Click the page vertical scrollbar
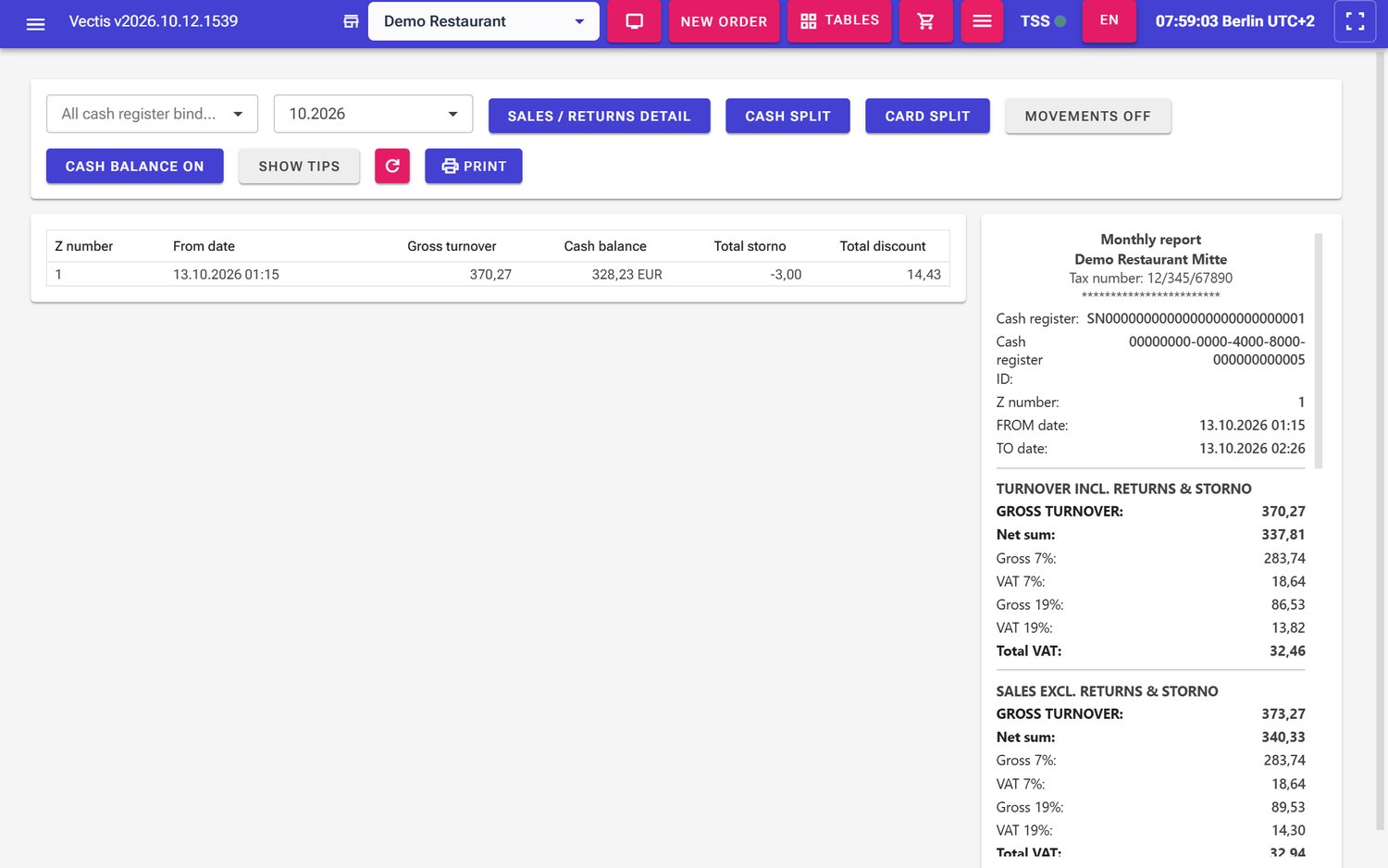The height and width of the screenshot is (868, 1388). point(1381,440)
